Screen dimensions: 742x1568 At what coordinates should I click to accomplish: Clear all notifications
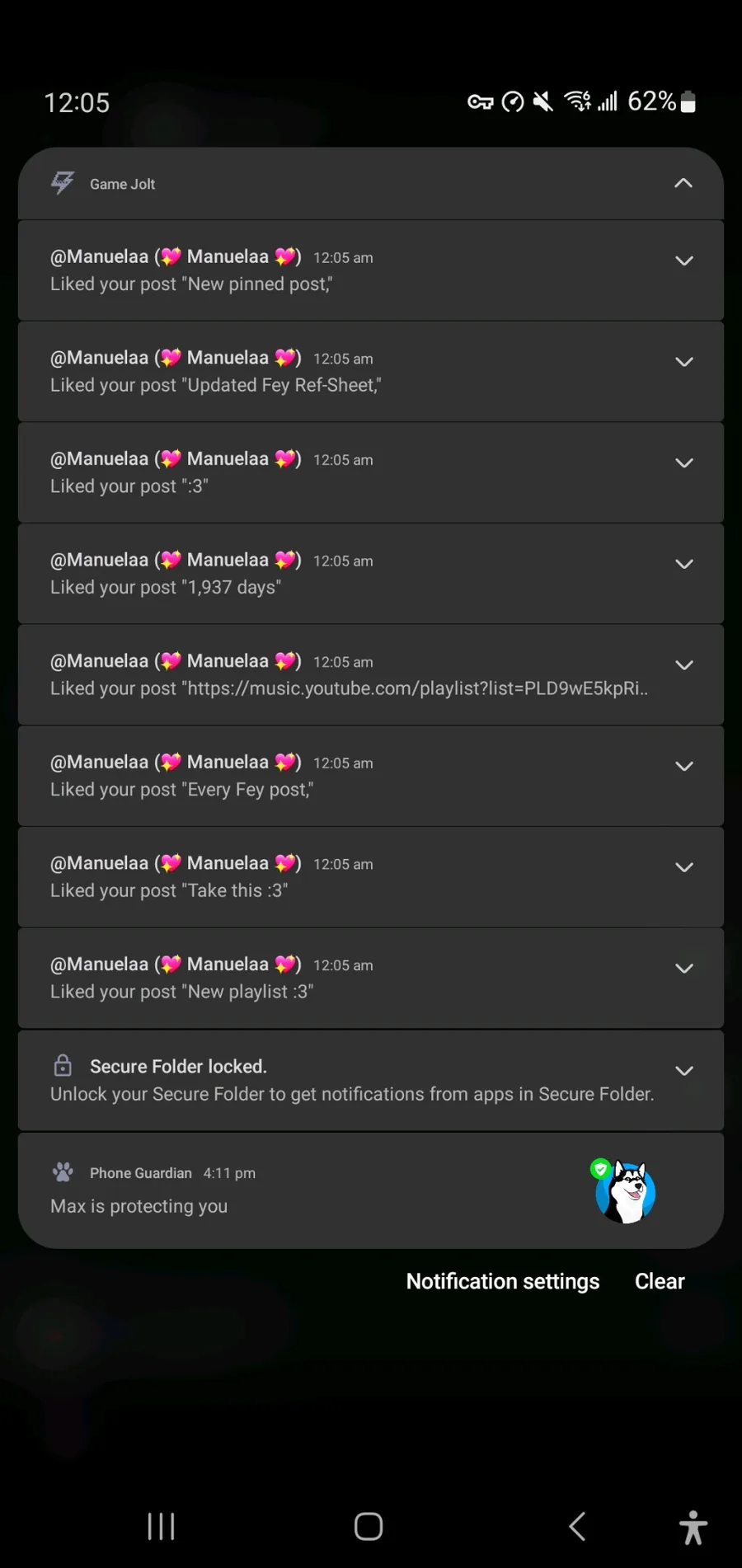660,1281
